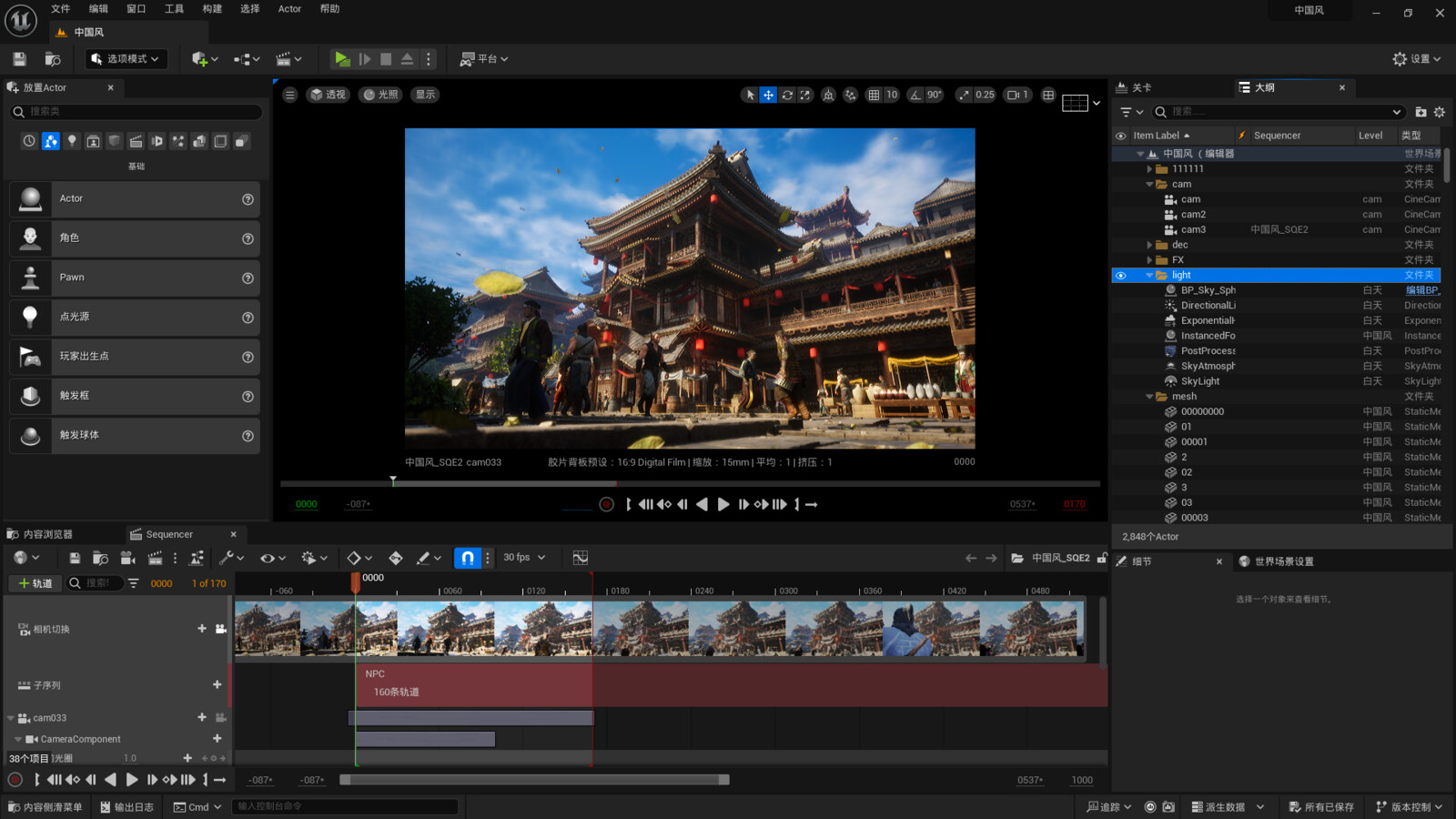Click the Eject icon in the main toolbar
1456x819 pixels.
pos(408,59)
